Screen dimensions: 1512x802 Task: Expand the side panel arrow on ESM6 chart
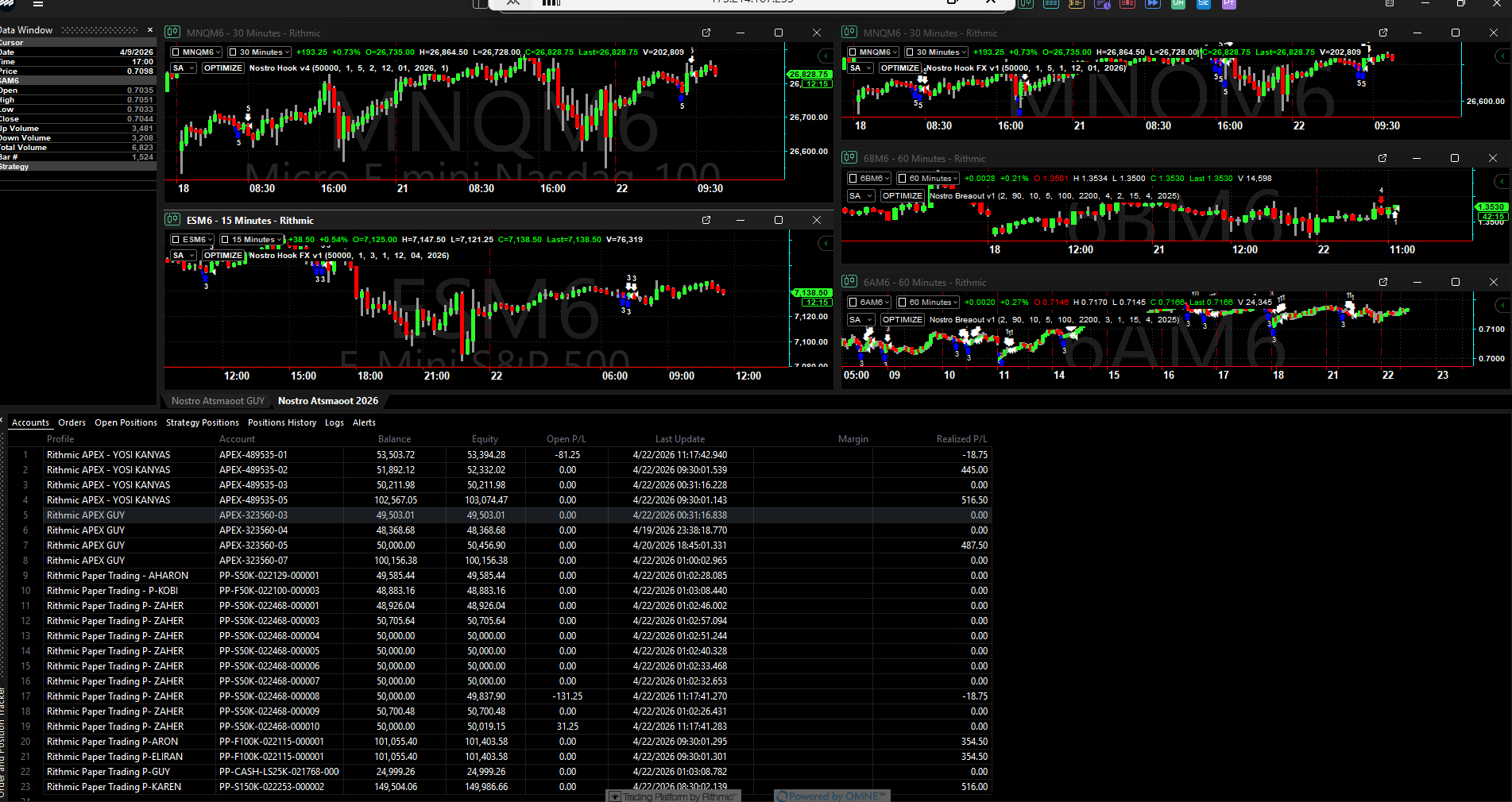pyautogui.click(x=826, y=243)
